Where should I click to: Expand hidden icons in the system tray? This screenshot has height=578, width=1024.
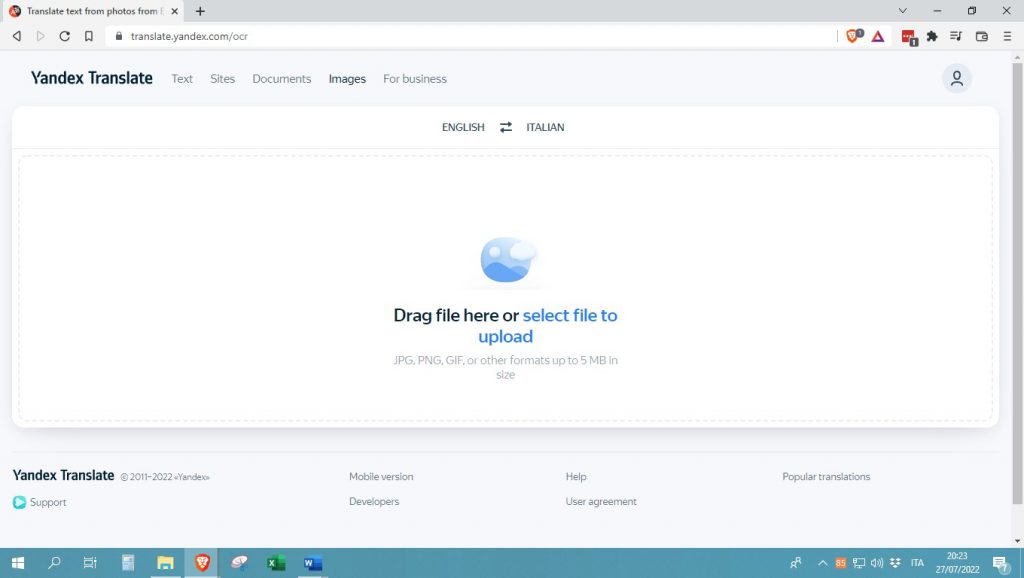click(822, 562)
